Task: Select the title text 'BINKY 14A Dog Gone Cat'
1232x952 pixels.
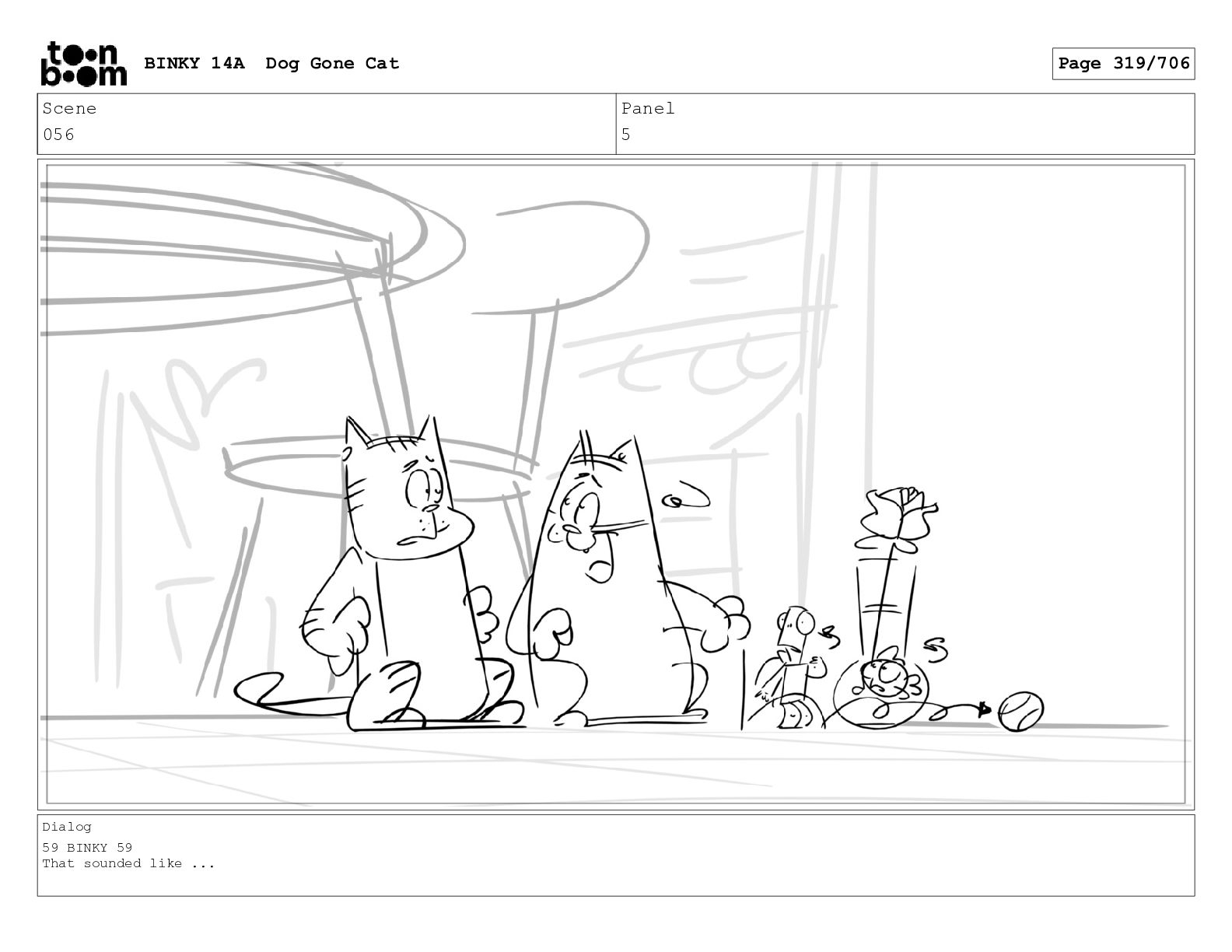Action: coord(271,64)
